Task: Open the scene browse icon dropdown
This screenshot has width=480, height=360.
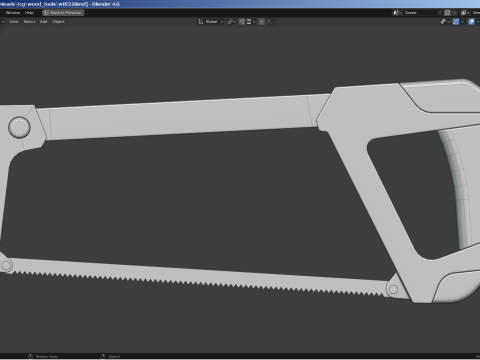Action: [x=397, y=13]
